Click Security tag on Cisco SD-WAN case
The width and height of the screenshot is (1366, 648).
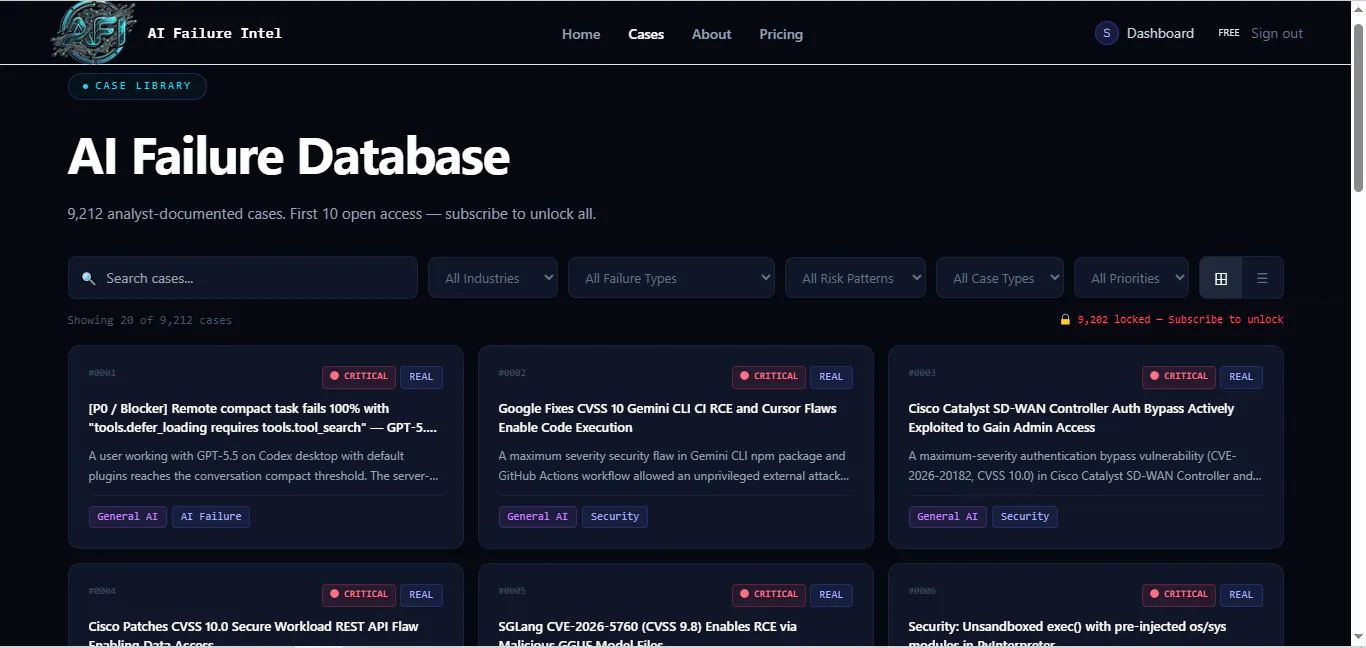tap(1025, 517)
